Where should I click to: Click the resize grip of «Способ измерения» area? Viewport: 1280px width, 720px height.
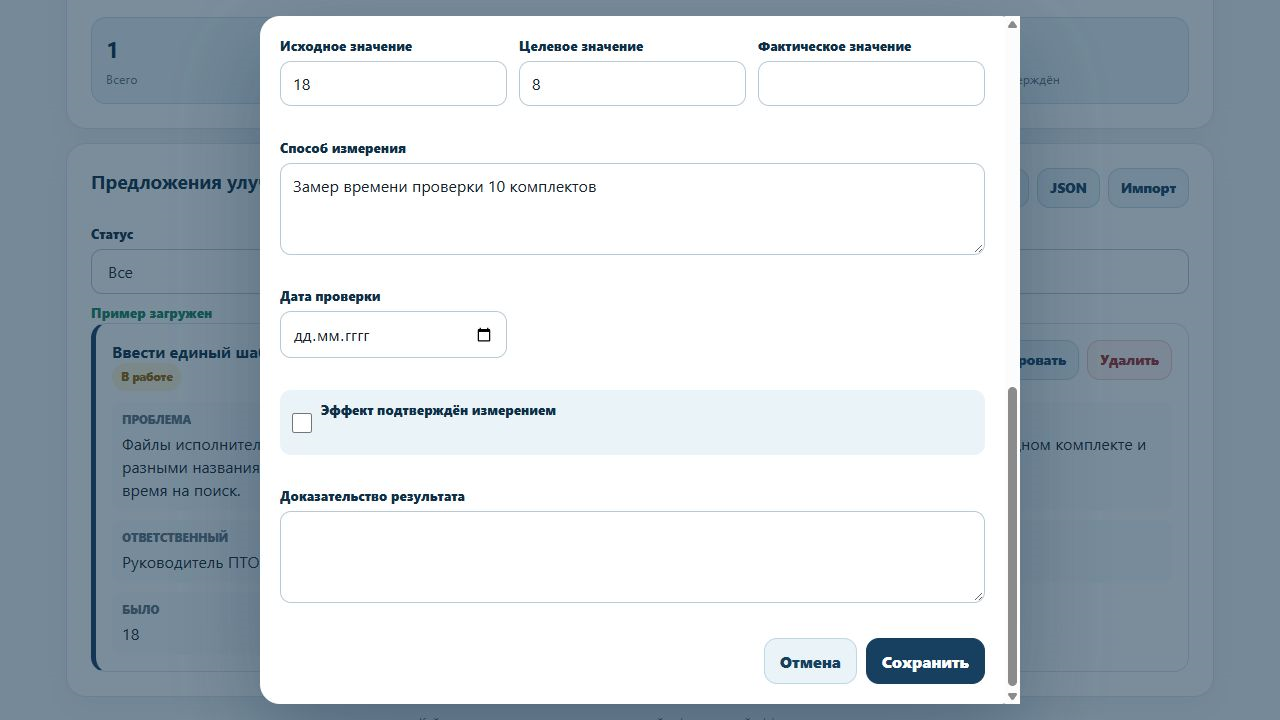pyautogui.click(x=977, y=247)
